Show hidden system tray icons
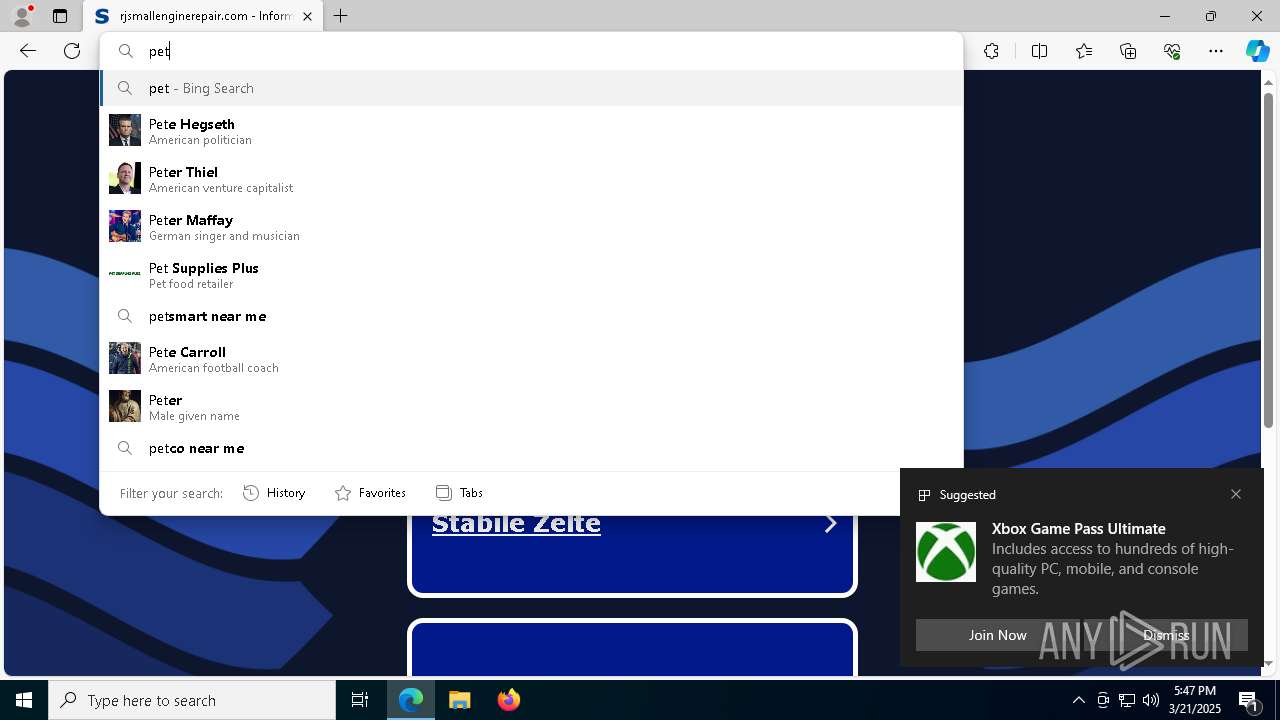 [x=1079, y=700]
